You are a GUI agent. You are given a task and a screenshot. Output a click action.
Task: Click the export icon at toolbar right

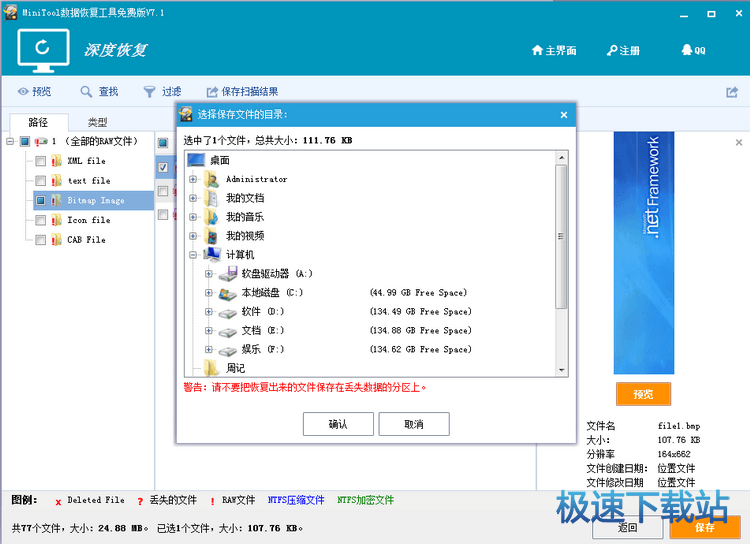pyautogui.click(x=732, y=92)
